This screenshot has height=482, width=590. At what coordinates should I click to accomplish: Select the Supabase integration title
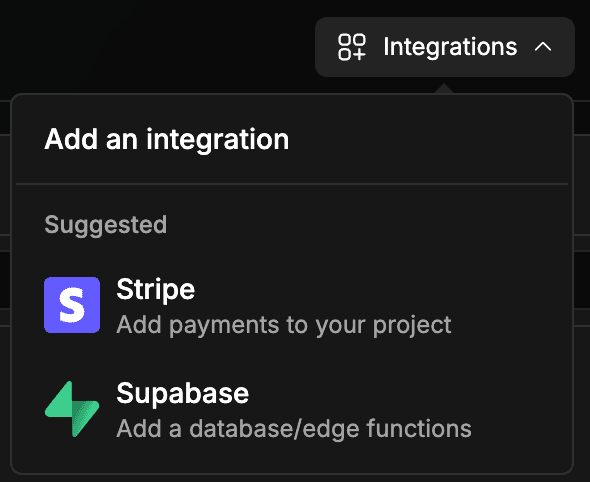click(x=182, y=394)
